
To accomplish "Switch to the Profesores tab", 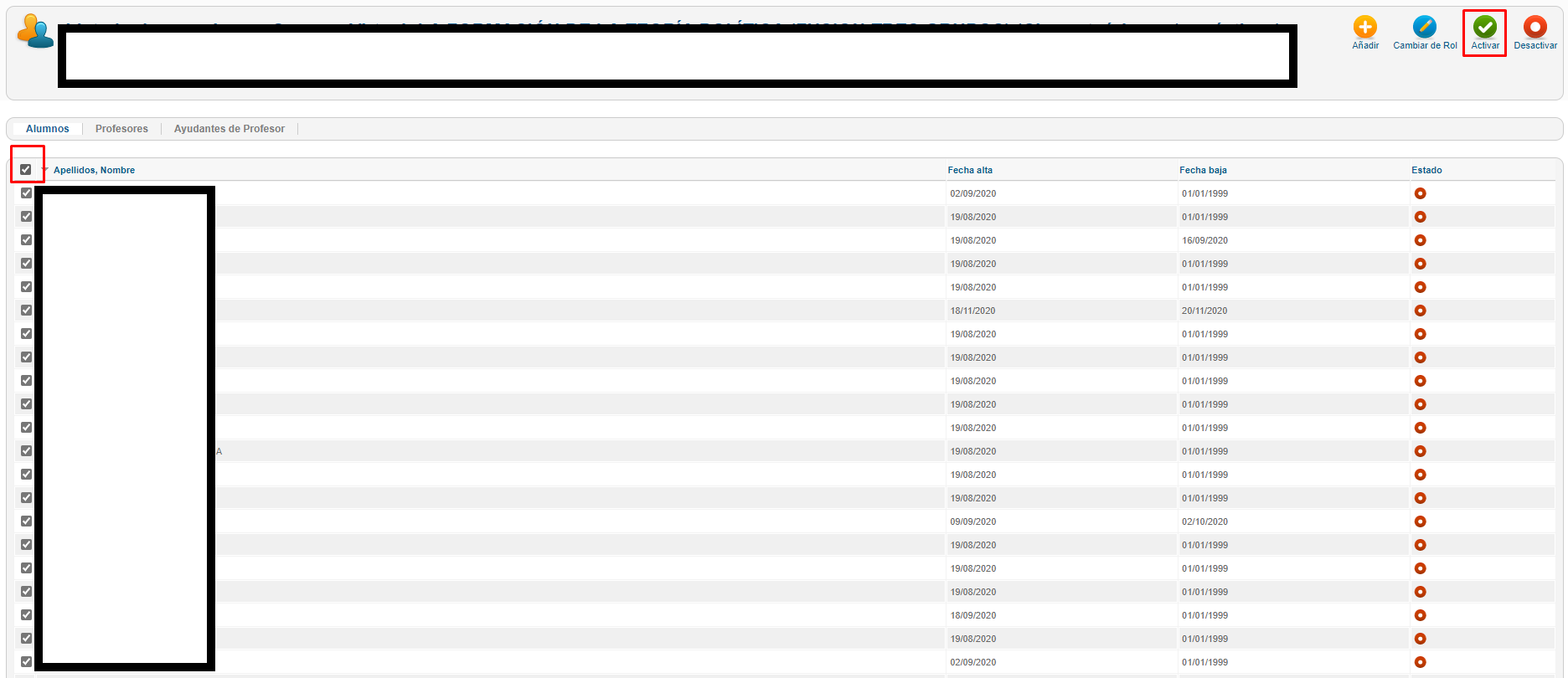I will pos(121,129).
